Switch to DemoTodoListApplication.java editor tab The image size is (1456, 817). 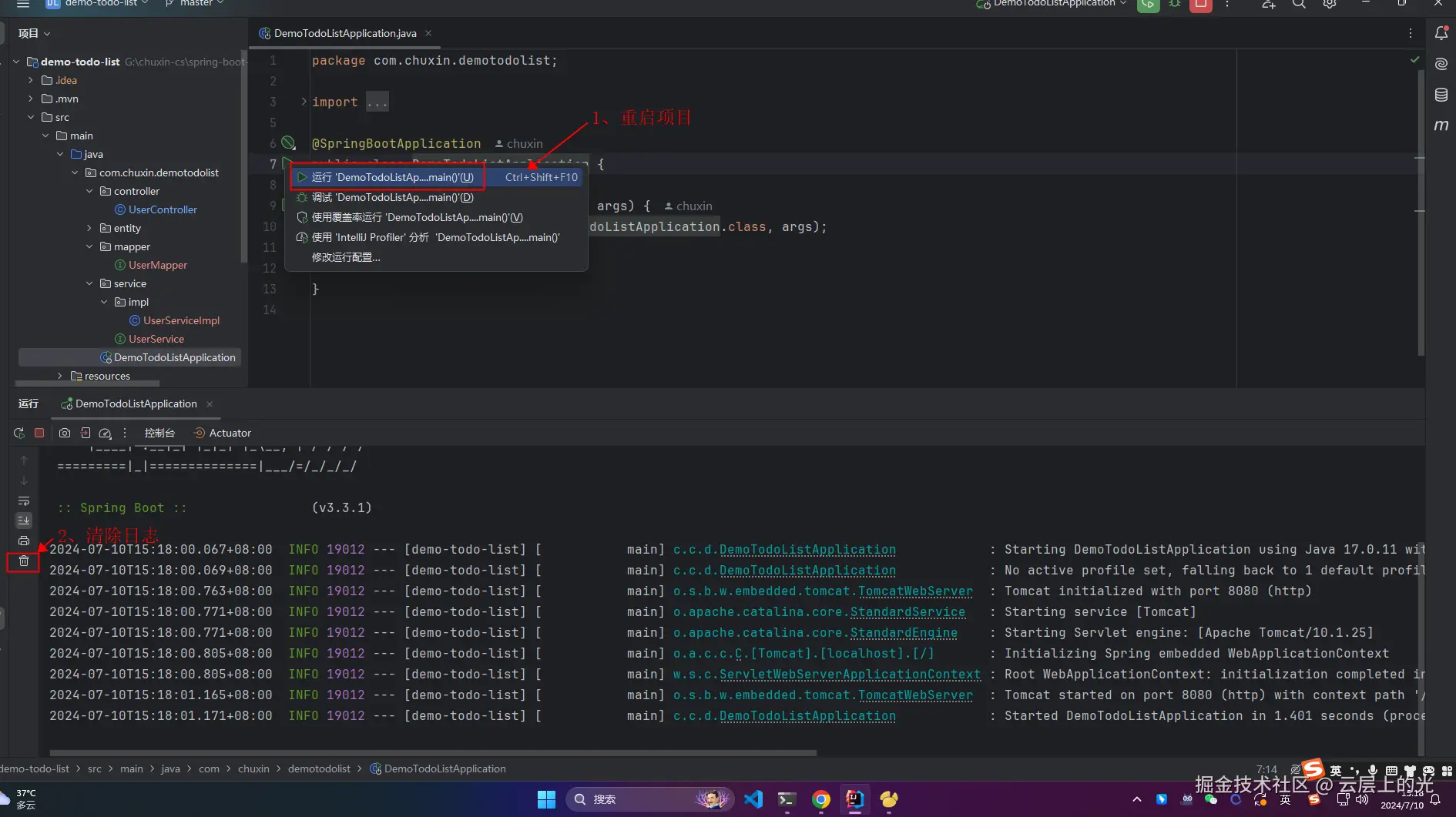click(x=345, y=33)
